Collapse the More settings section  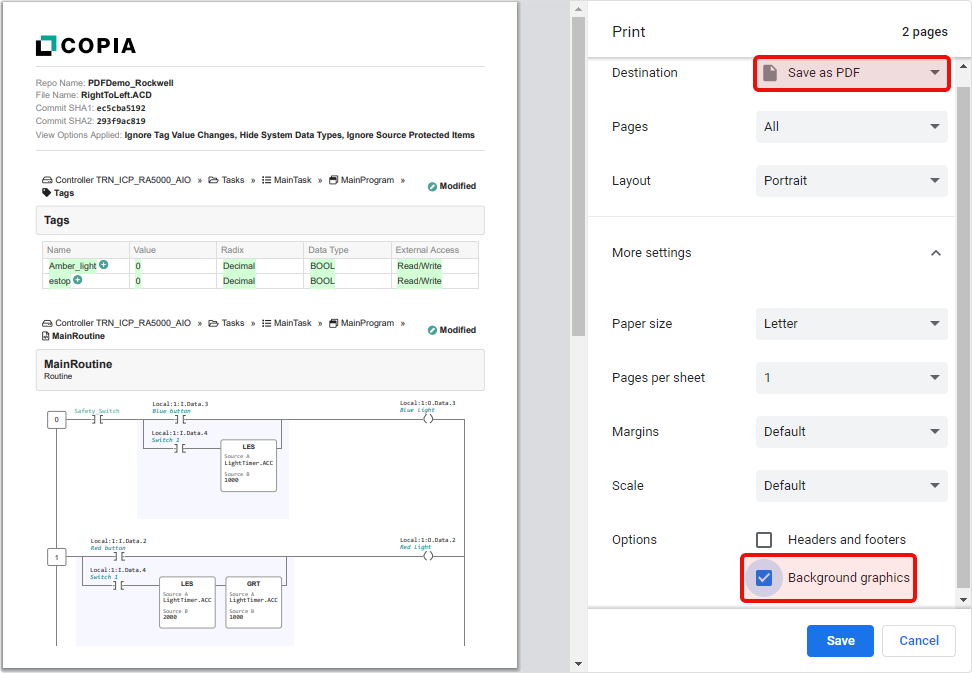pos(935,253)
